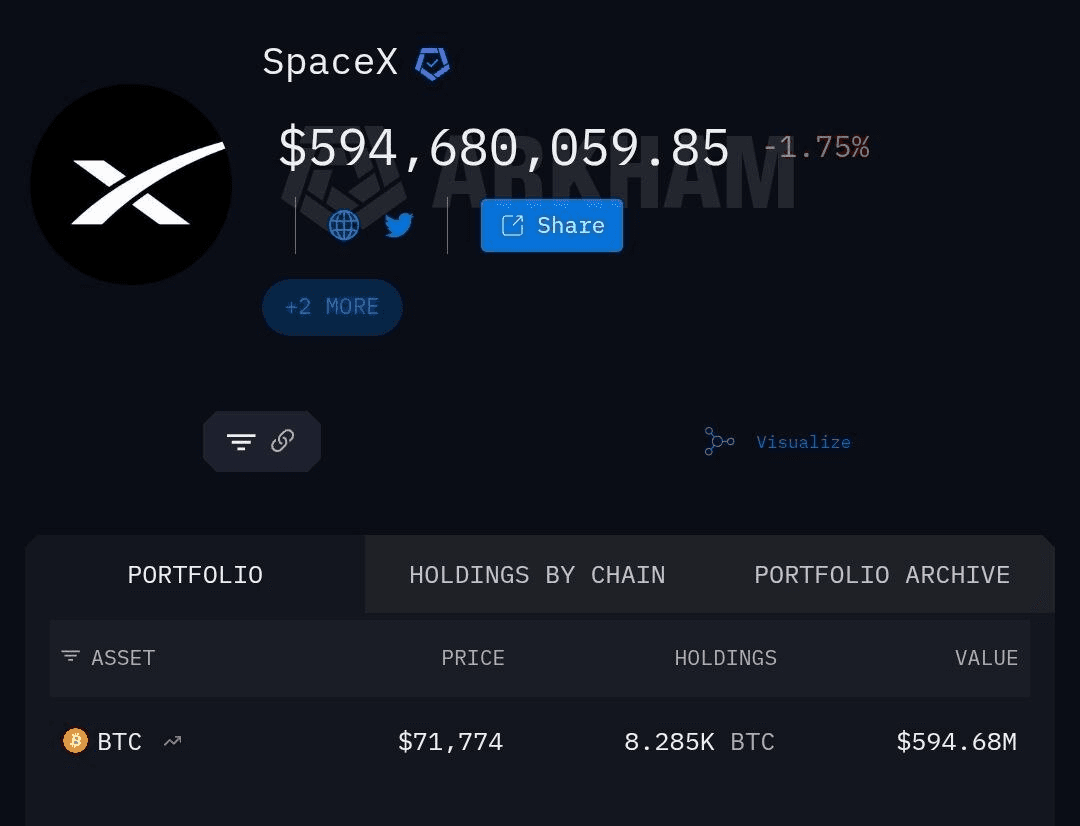Open the filter lines icon
The image size is (1080, 826).
(241, 441)
